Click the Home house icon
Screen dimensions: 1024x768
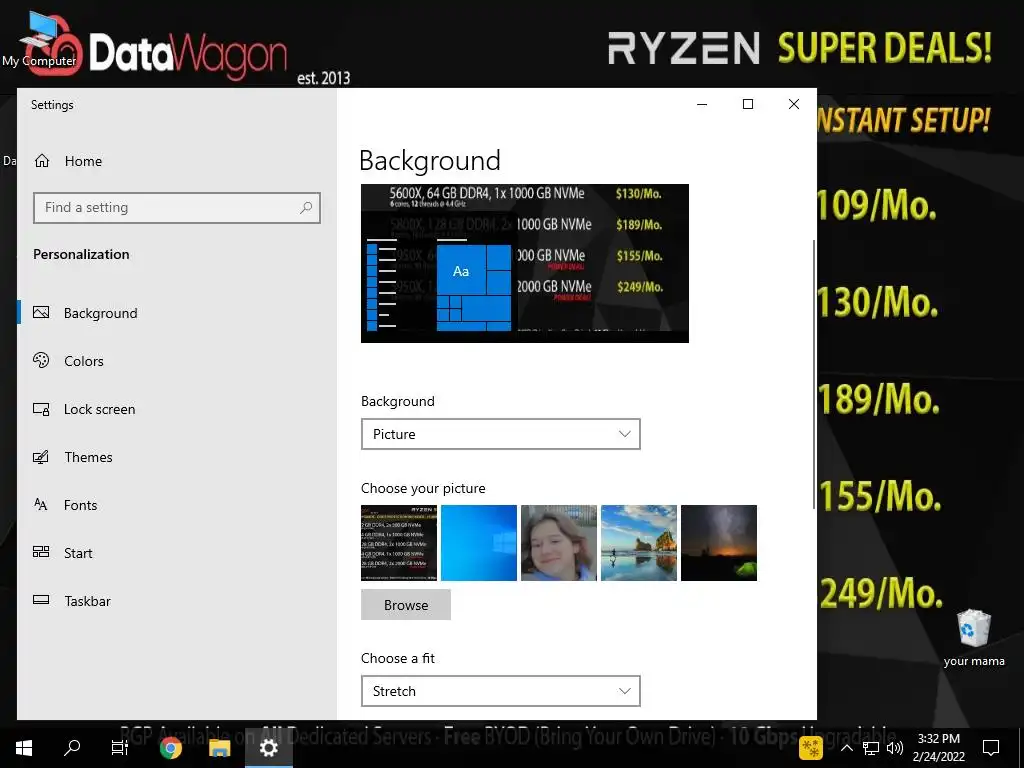pos(42,161)
